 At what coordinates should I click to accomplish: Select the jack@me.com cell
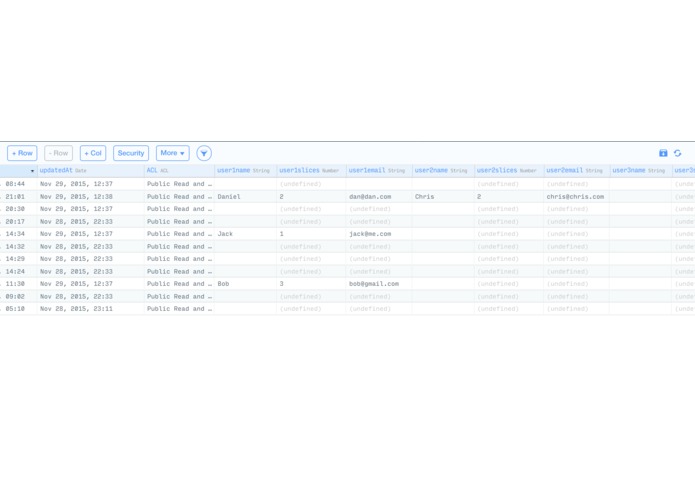click(379, 234)
